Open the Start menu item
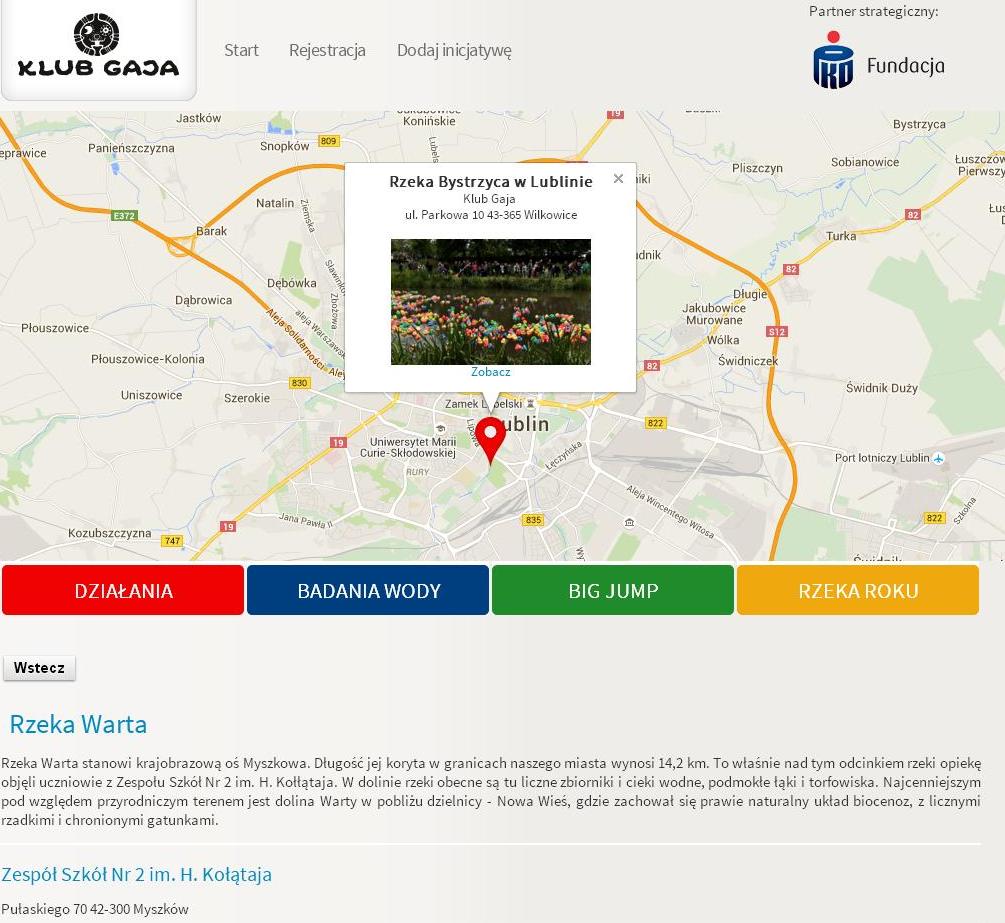 pyautogui.click(x=241, y=50)
